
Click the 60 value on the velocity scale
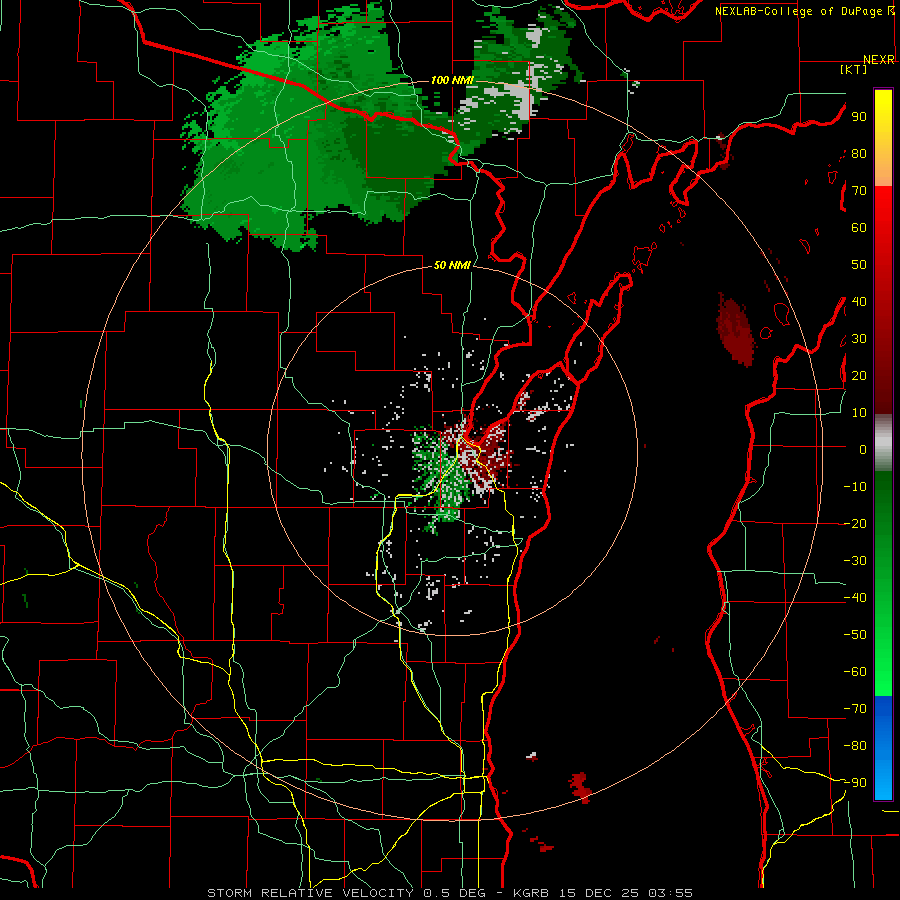[859, 227]
